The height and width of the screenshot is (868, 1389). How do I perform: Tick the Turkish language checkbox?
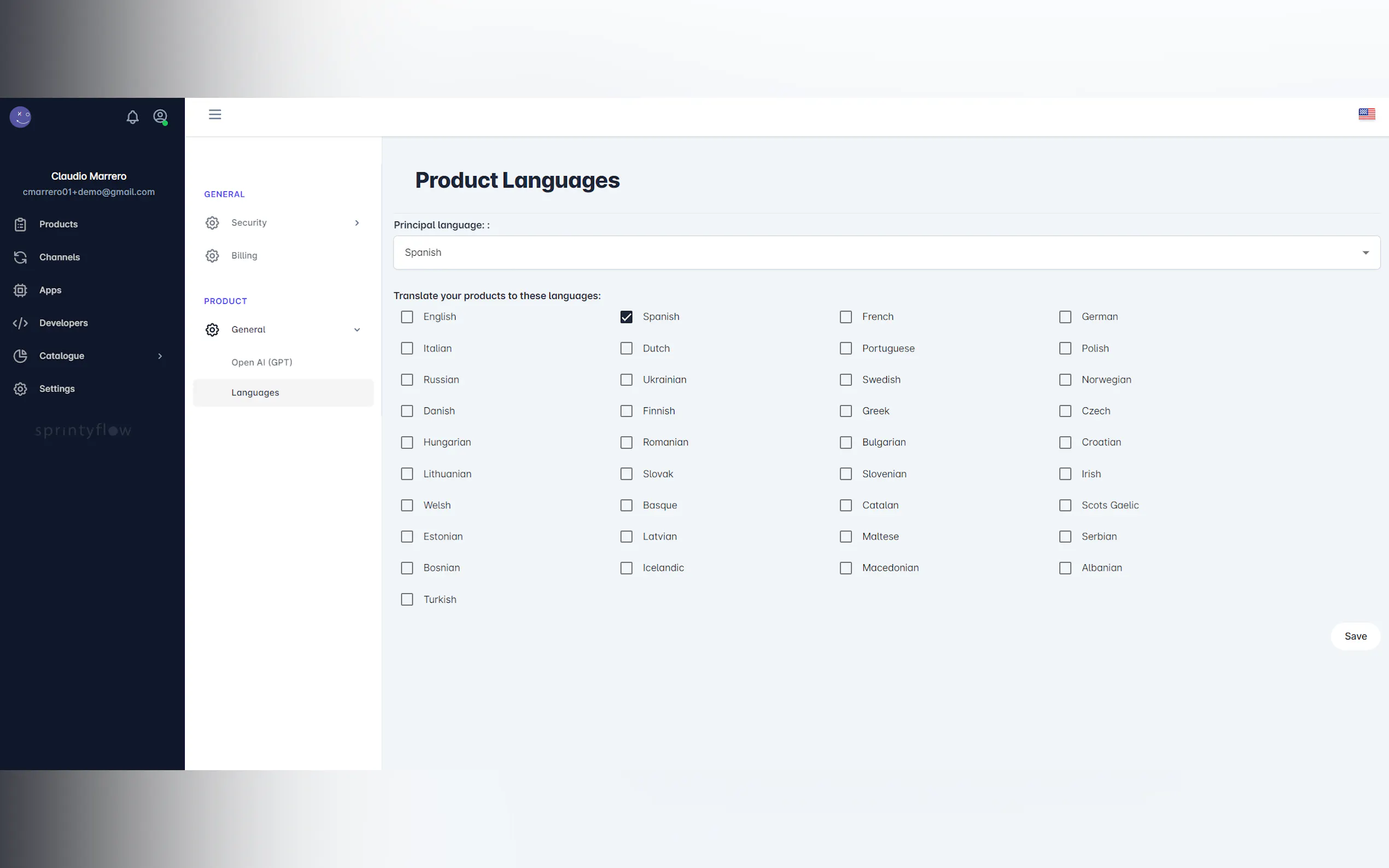click(x=407, y=599)
